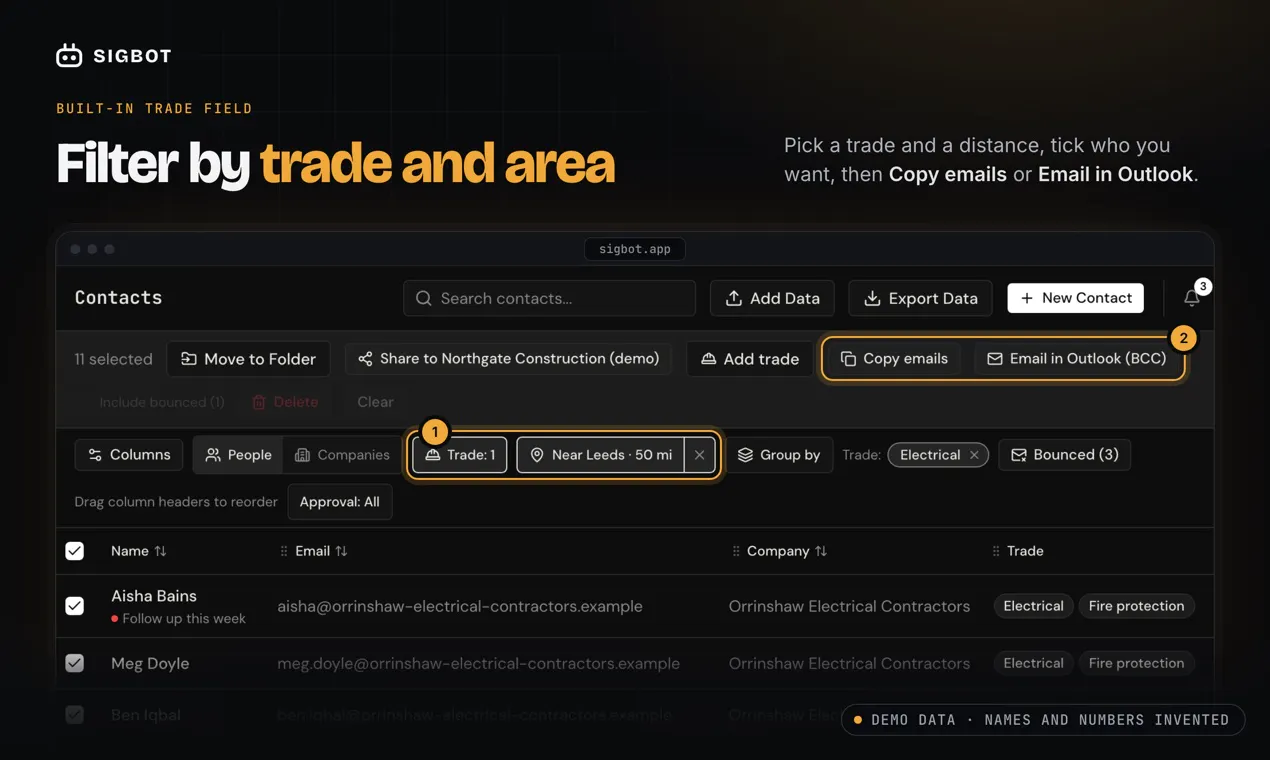Clear the Near Leeds location filter
1270x760 pixels.
coord(699,455)
